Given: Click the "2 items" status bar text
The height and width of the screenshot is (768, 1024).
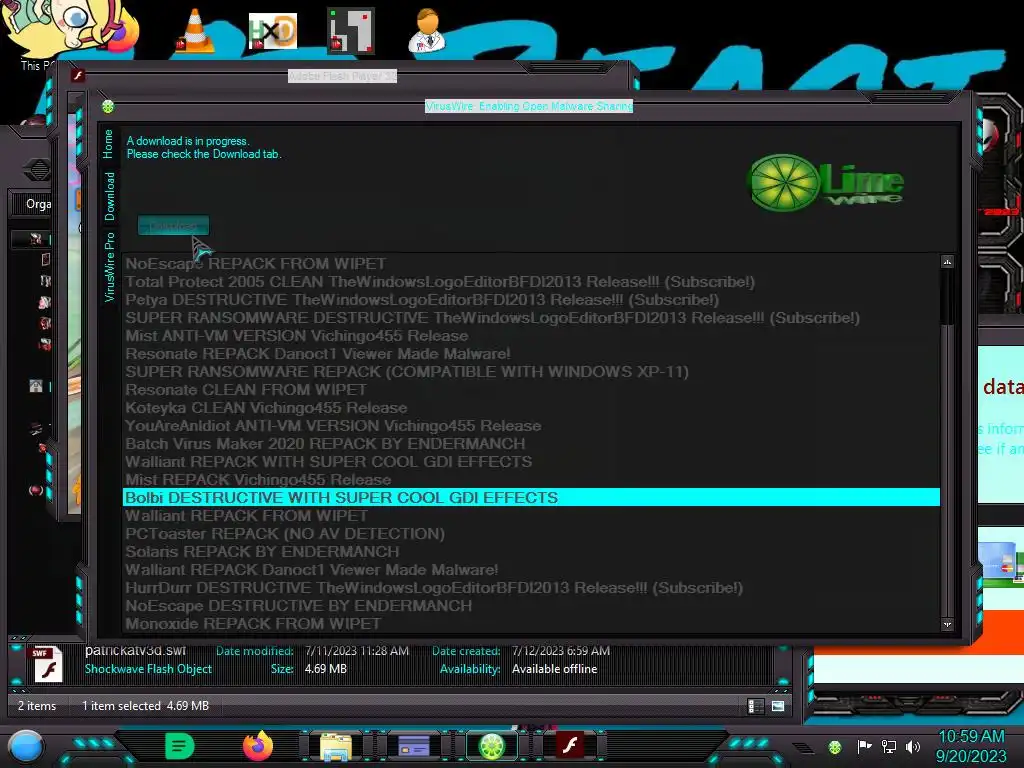Looking at the screenshot, I should (x=37, y=706).
